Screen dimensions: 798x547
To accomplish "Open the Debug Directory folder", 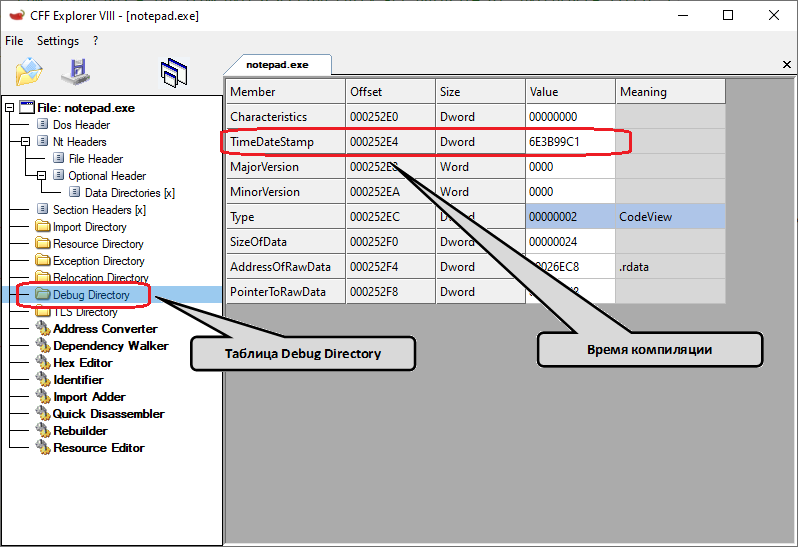I will point(91,295).
